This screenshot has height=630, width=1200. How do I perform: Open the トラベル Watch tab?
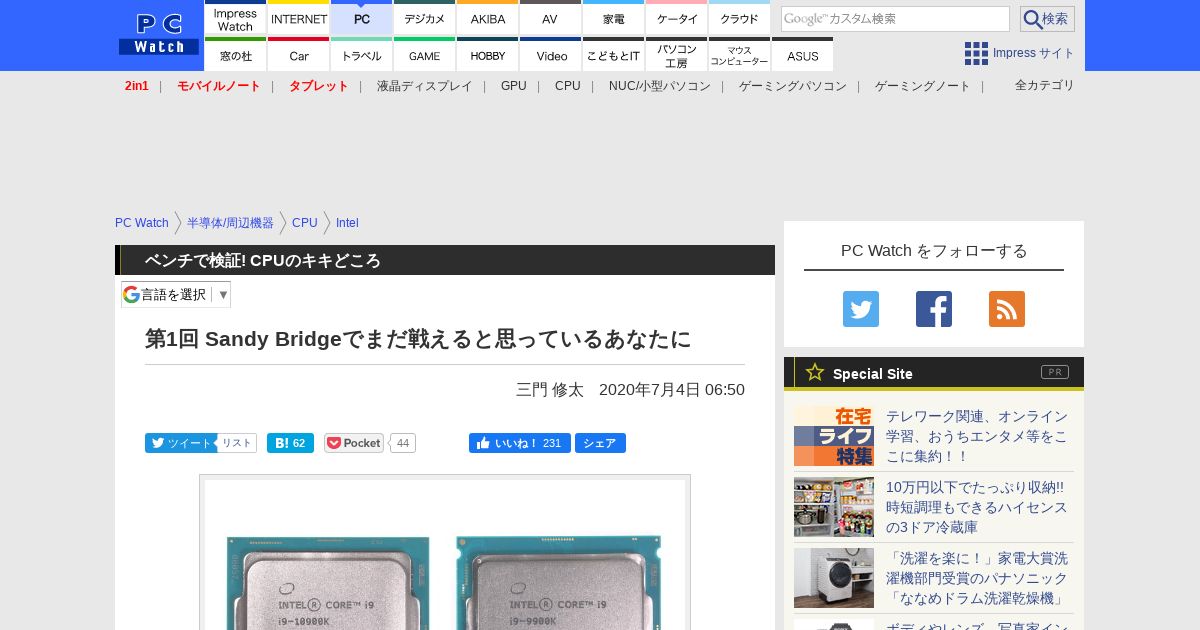point(362,54)
